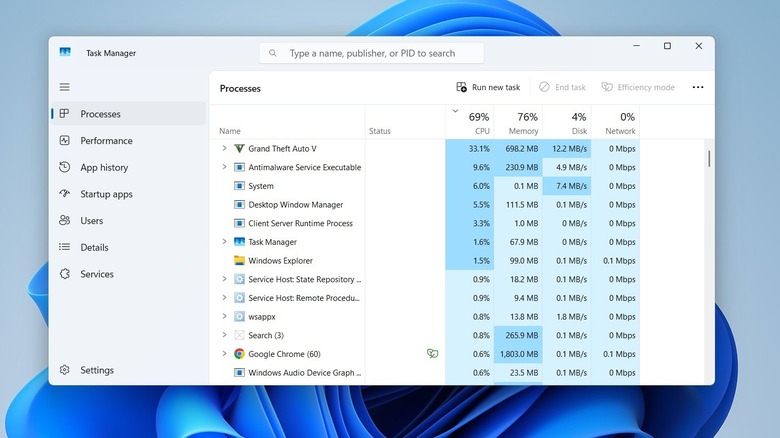Select the Desktop Window Manager name text

point(295,205)
